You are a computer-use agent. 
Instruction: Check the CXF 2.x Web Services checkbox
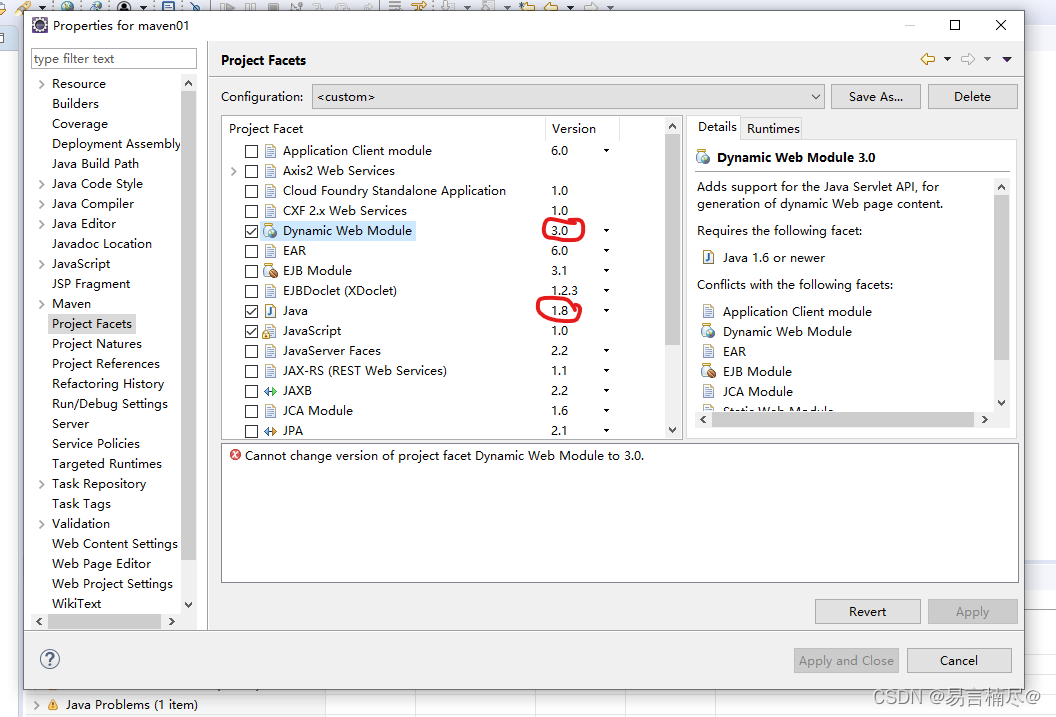click(x=251, y=211)
